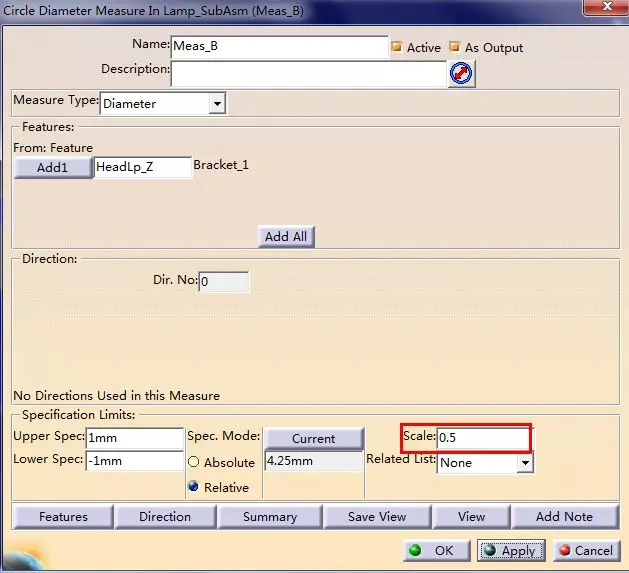Image resolution: width=629 pixels, height=573 pixels.
Task: Click the Add All button
Action: 286,237
